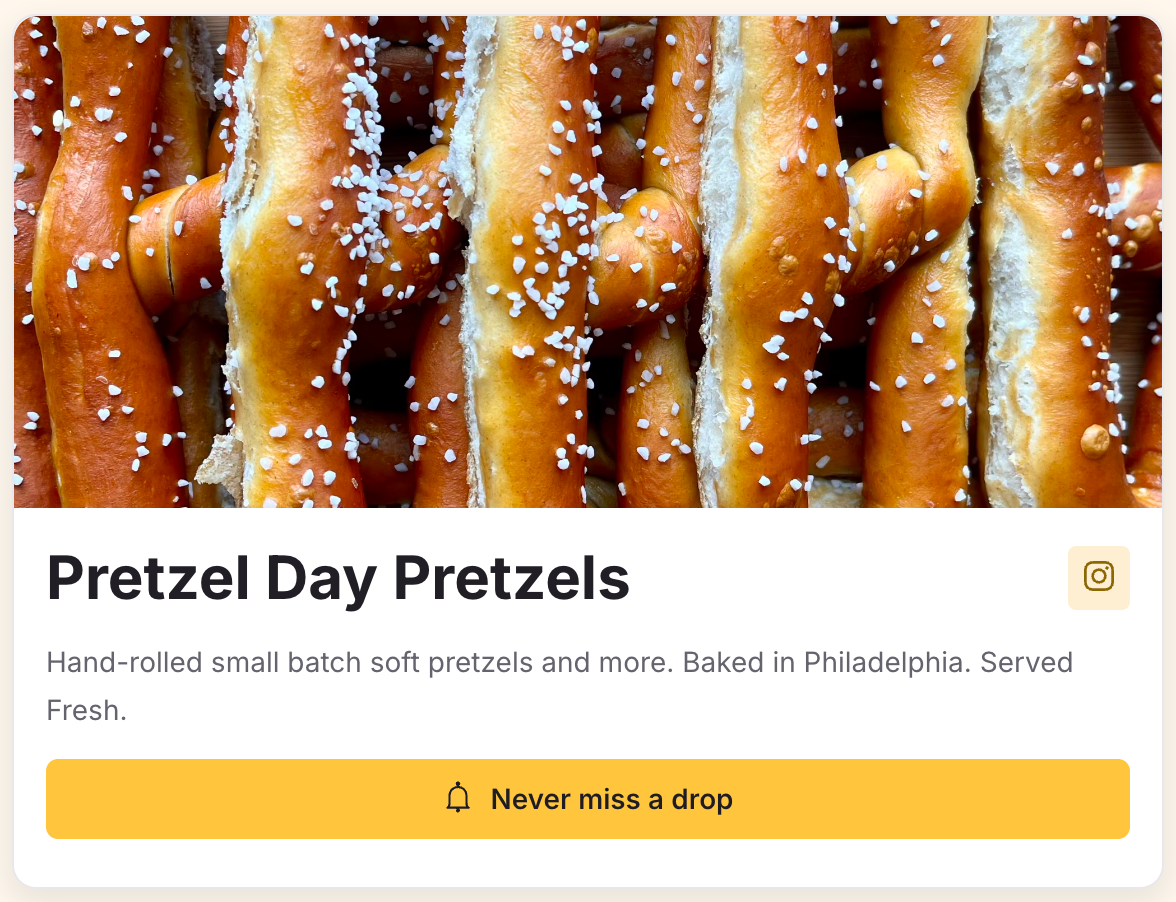Click the word "Hand-rolled" in the description
This screenshot has width=1176, height=902.
125,663
